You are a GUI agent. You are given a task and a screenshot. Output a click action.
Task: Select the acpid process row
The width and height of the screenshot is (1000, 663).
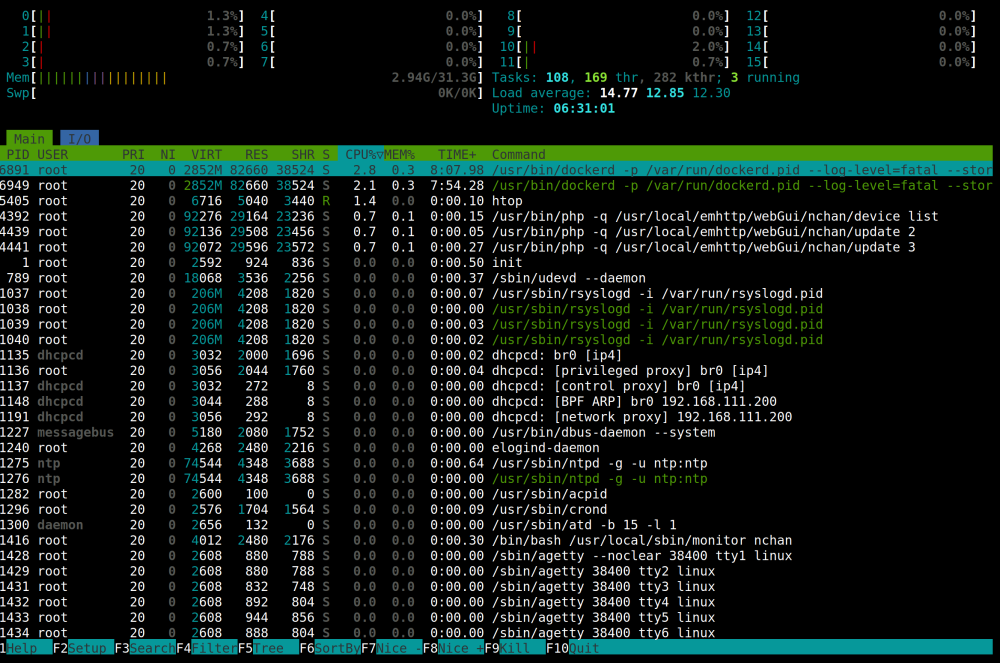click(x=496, y=494)
